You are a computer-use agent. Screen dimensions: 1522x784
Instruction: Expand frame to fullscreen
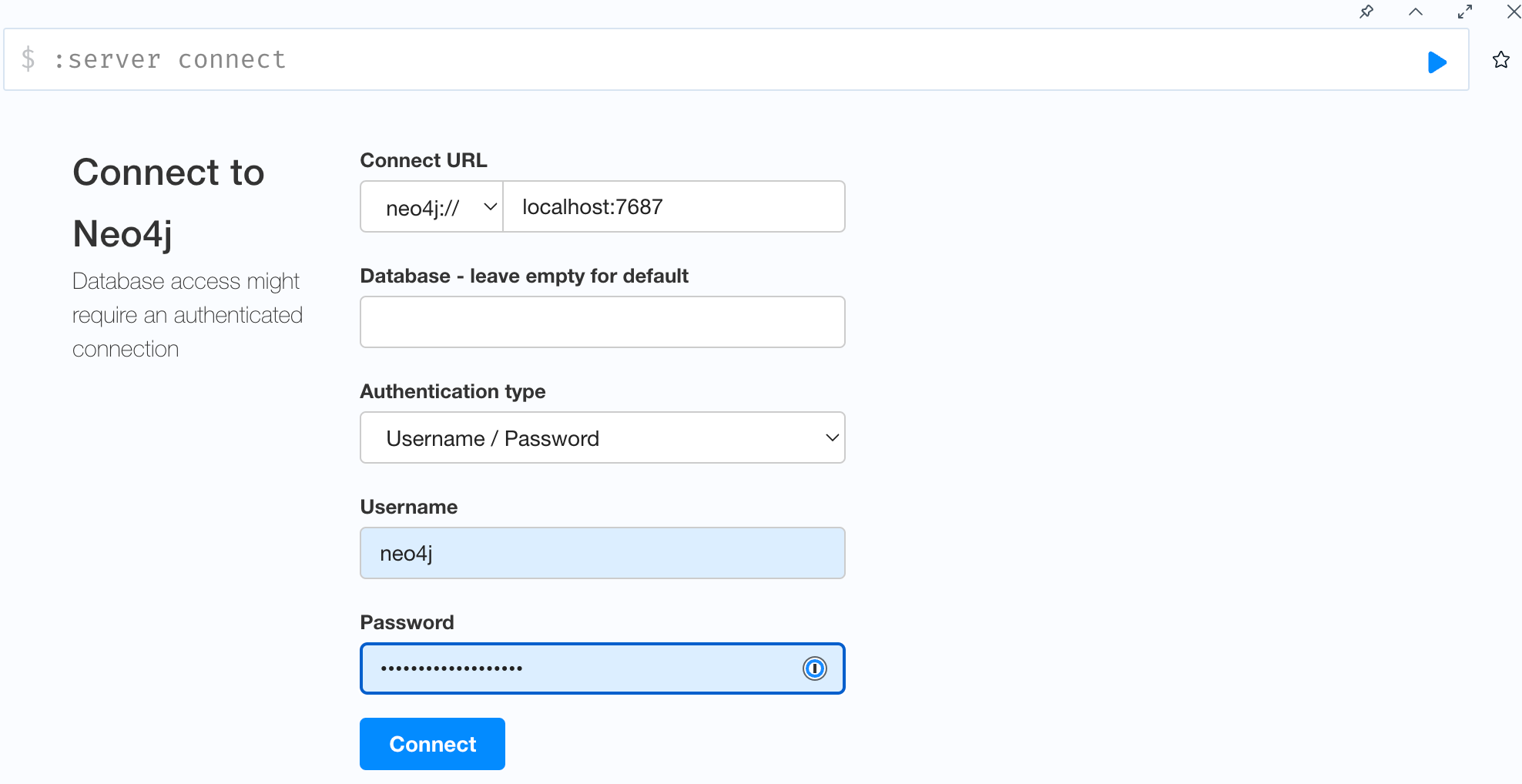pos(1465,12)
